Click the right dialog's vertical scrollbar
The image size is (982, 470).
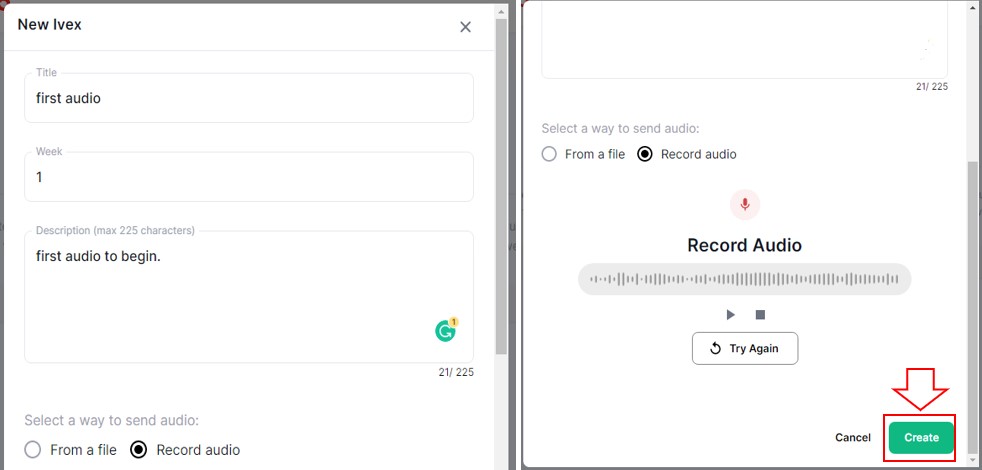(974, 300)
